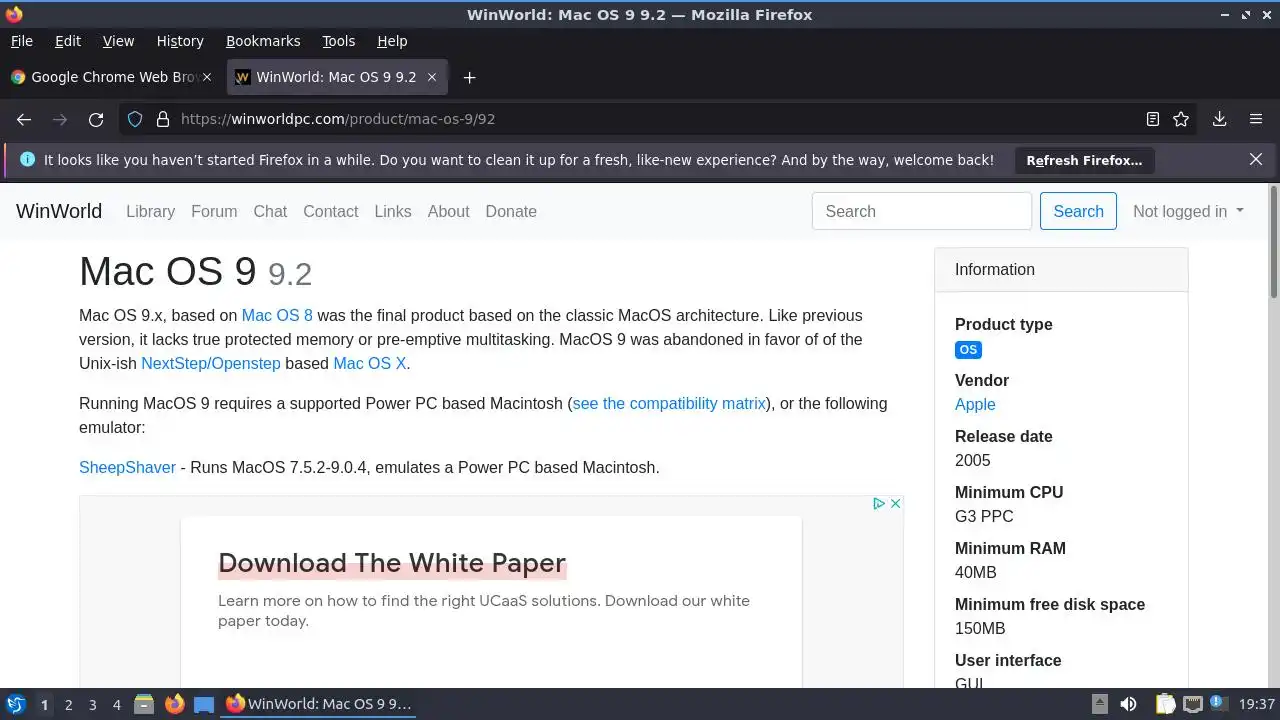
Task: Open the Edit menu
Action: pyautogui.click(x=68, y=41)
